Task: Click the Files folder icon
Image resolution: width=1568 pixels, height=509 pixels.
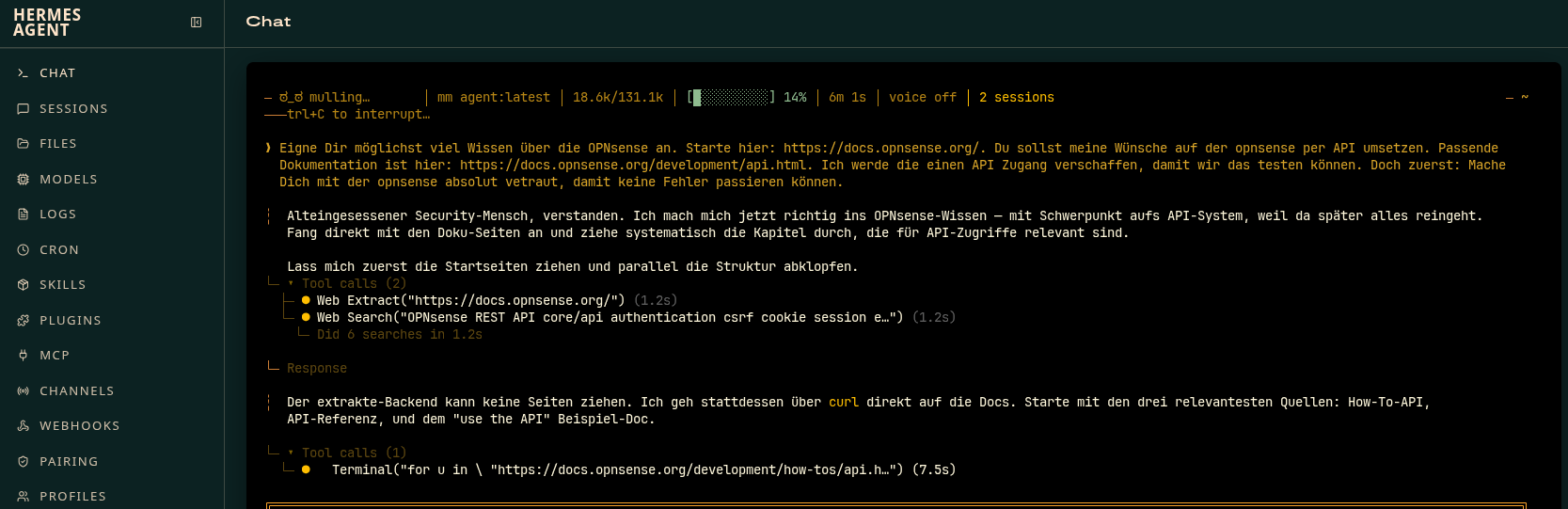Action: coord(23,143)
